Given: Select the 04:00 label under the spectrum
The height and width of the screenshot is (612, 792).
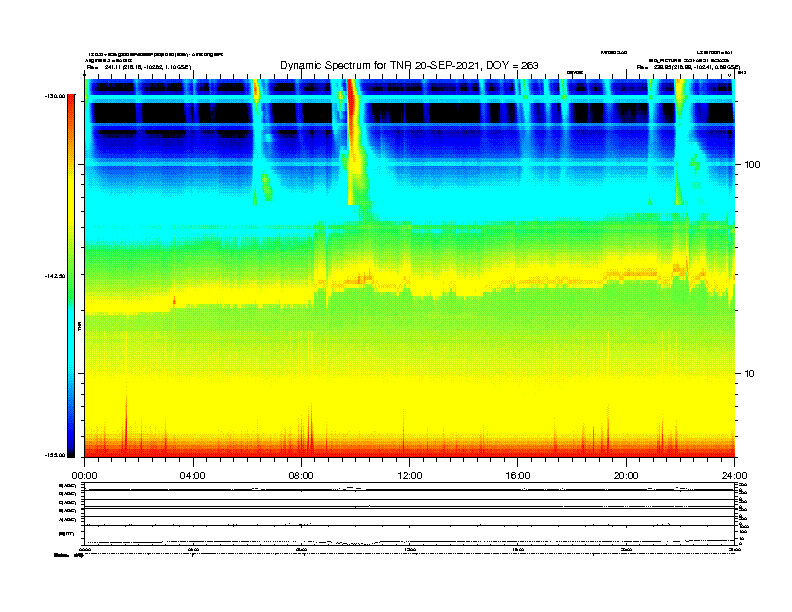Looking at the screenshot, I should pos(193,476).
